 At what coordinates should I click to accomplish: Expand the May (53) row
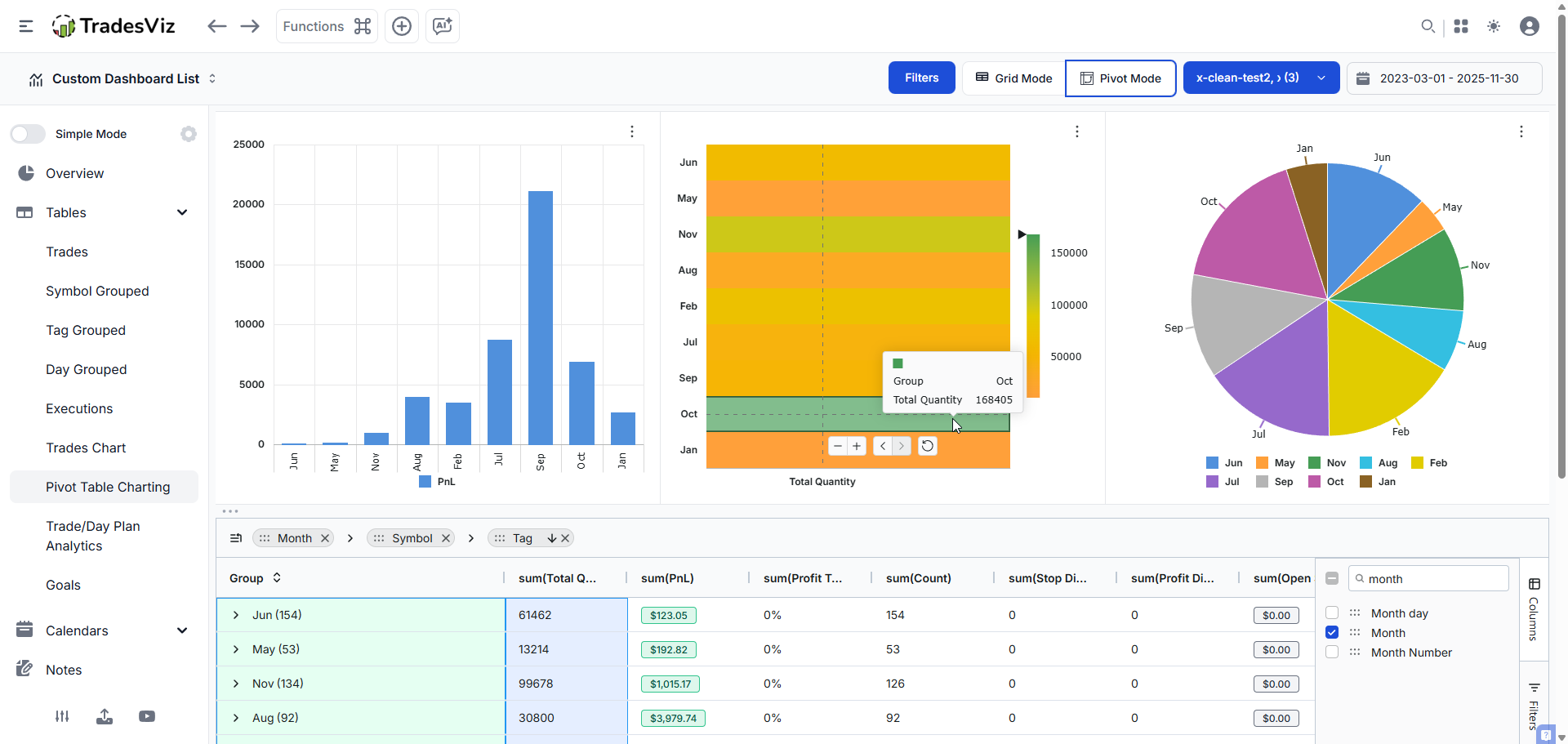tap(236, 649)
